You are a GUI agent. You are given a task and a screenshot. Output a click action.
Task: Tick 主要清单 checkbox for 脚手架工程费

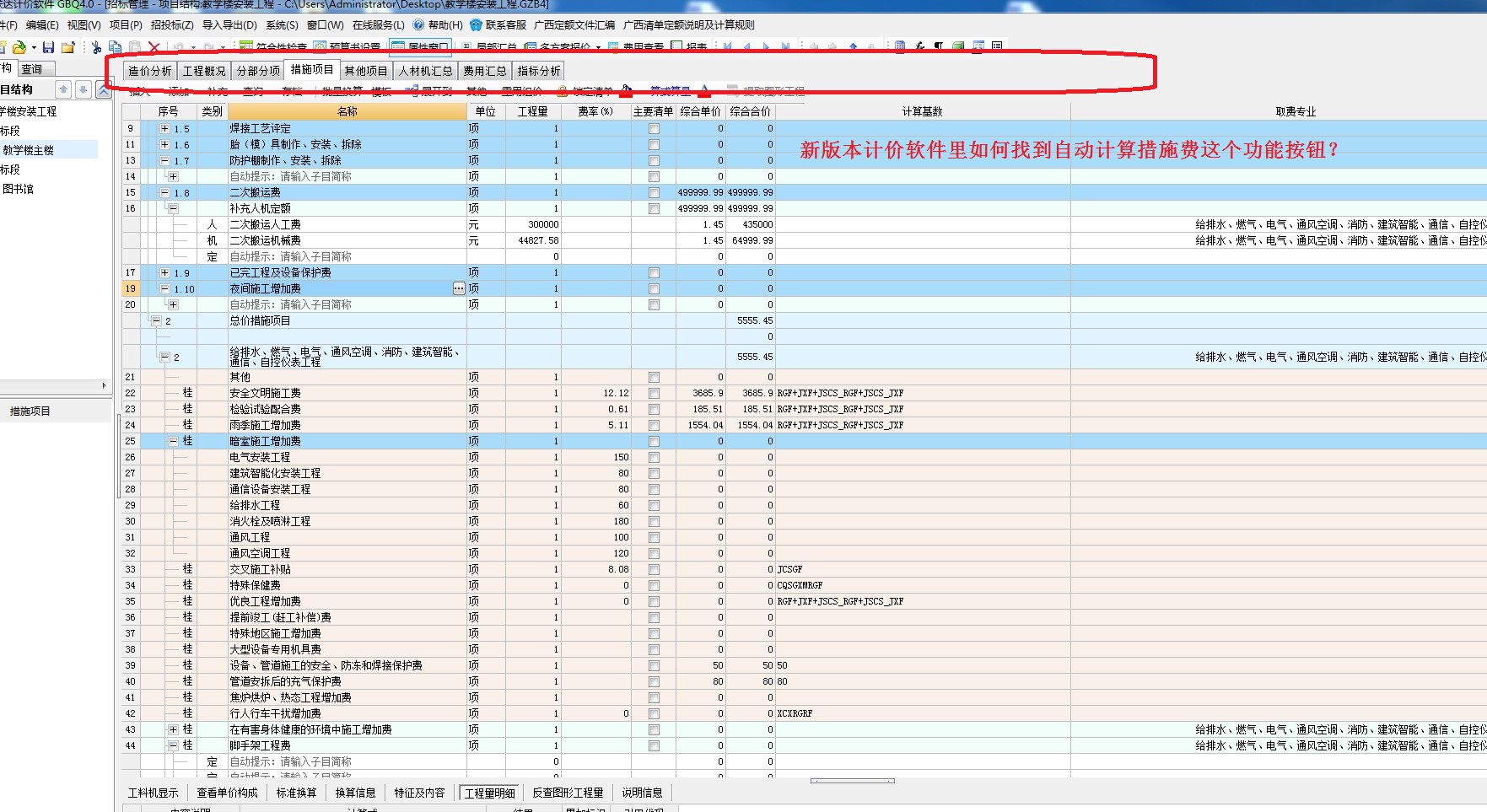[654, 745]
